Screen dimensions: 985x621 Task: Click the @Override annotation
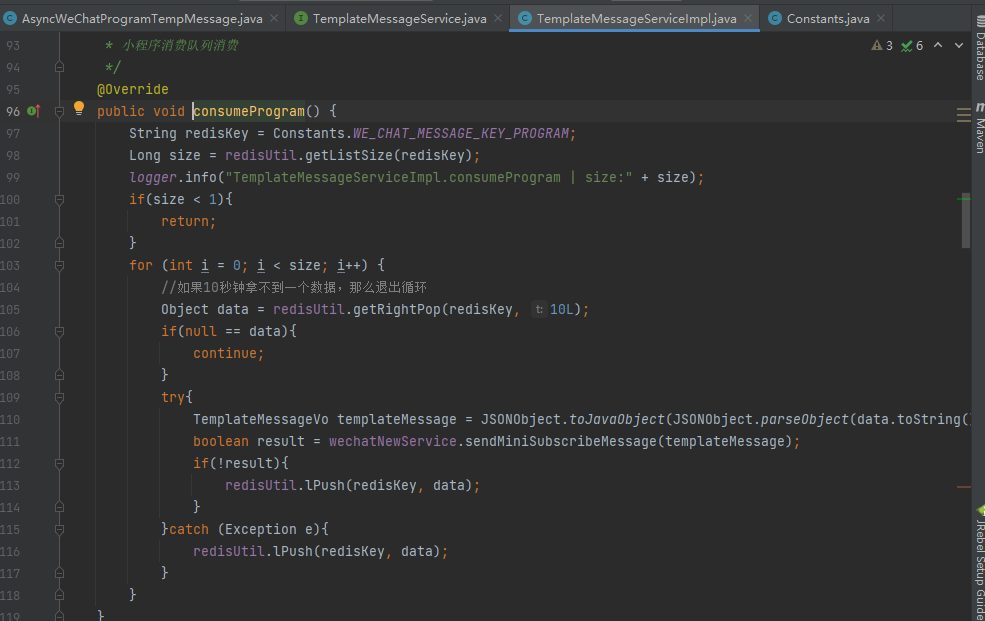click(133, 89)
